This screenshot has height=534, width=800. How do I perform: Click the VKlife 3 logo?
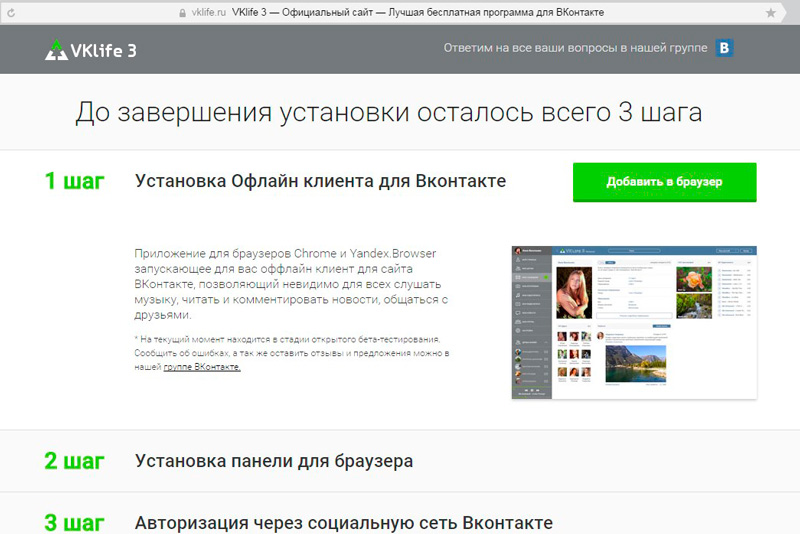click(x=91, y=50)
